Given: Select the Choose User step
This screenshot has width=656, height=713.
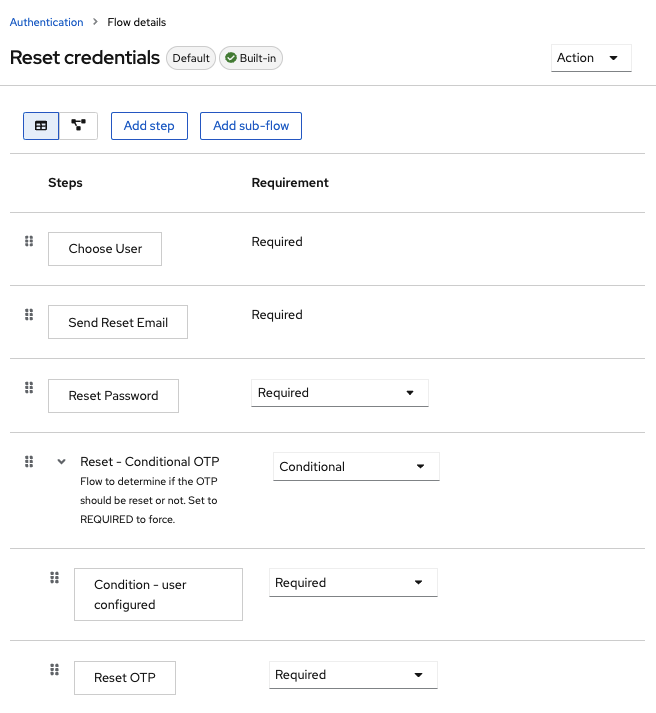Looking at the screenshot, I should pos(105,249).
